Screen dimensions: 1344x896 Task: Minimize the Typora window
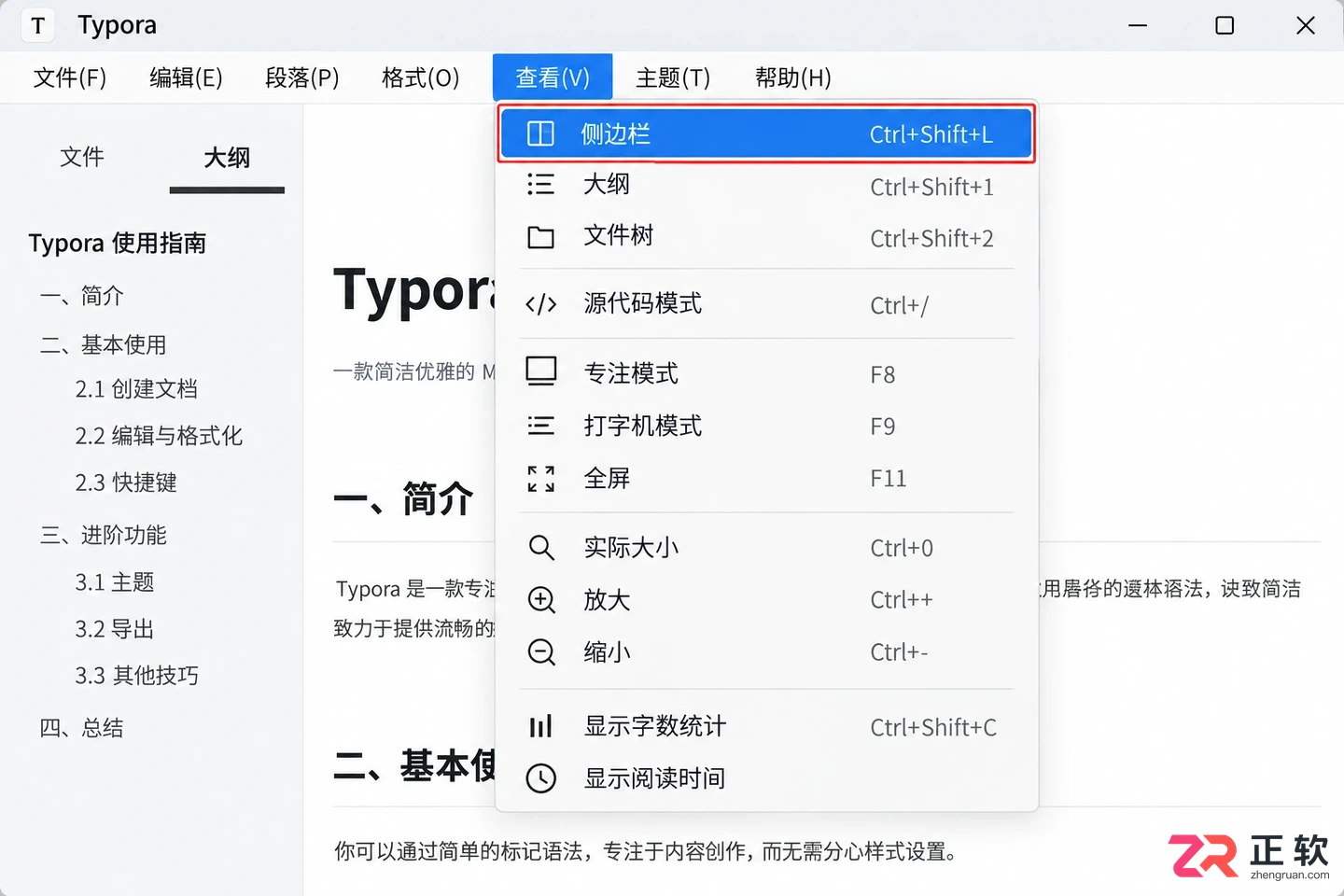point(1138,25)
